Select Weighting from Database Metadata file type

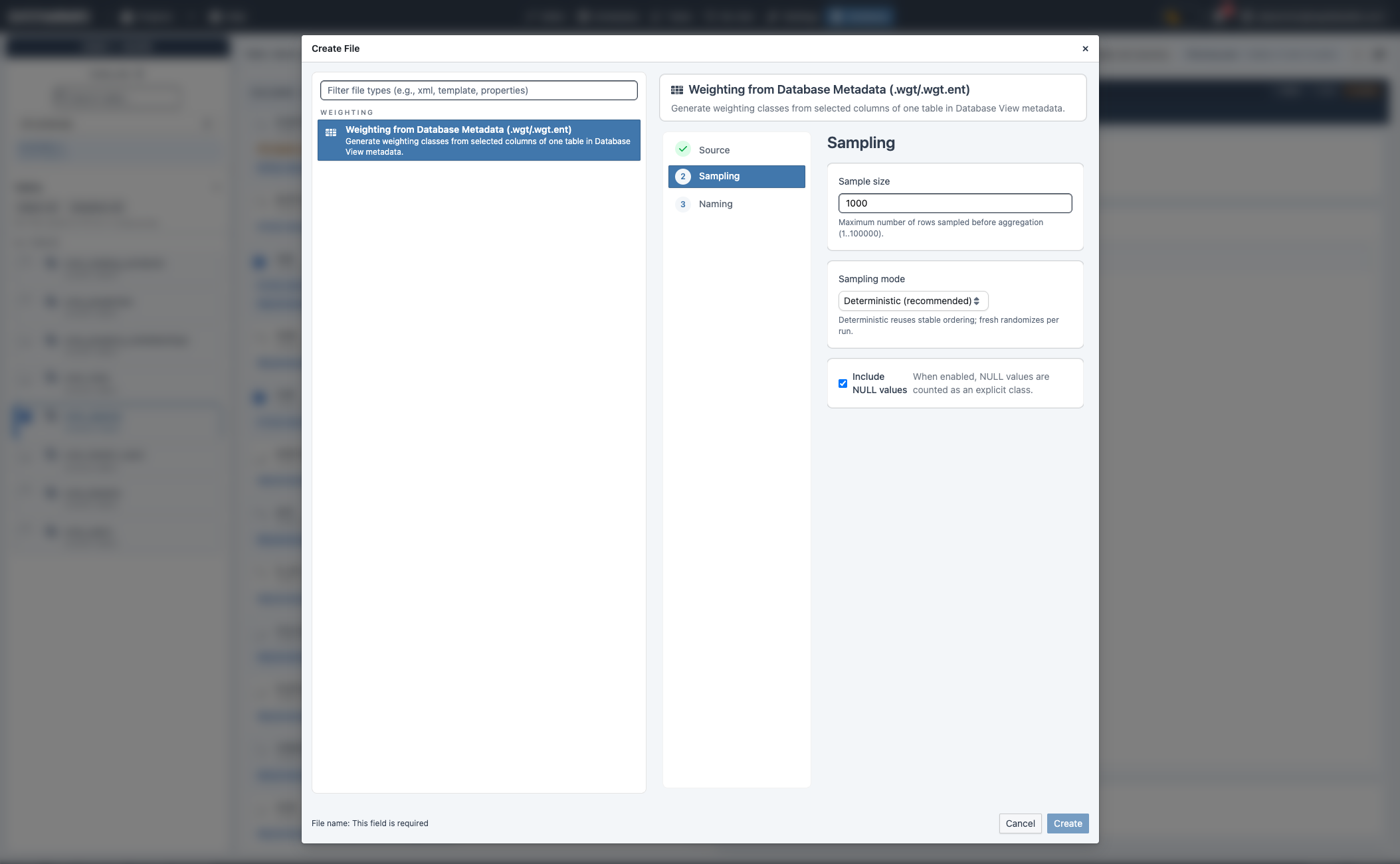click(x=478, y=140)
